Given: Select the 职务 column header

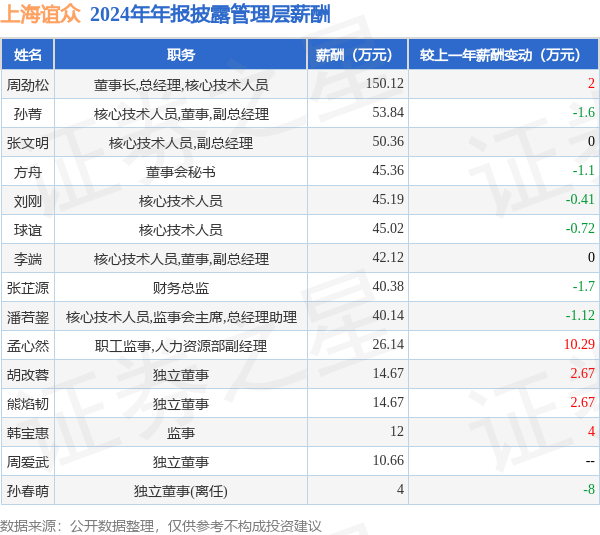Looking at the screenshot, I should point(181,55).
